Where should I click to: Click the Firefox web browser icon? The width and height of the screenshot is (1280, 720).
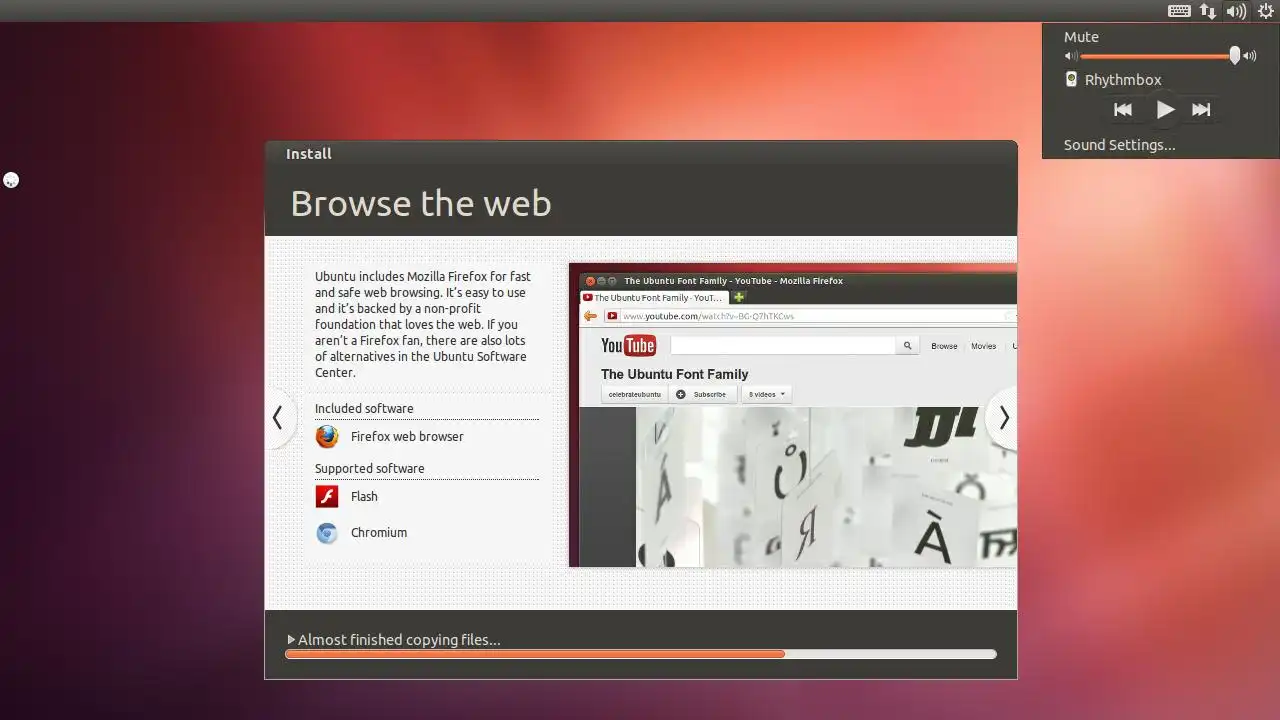coord(327,437)
